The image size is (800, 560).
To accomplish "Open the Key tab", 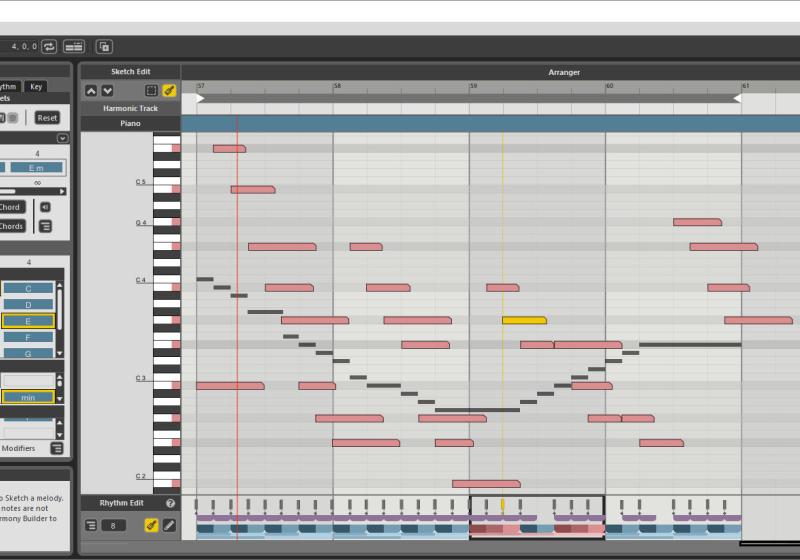I will pos(36,86).
